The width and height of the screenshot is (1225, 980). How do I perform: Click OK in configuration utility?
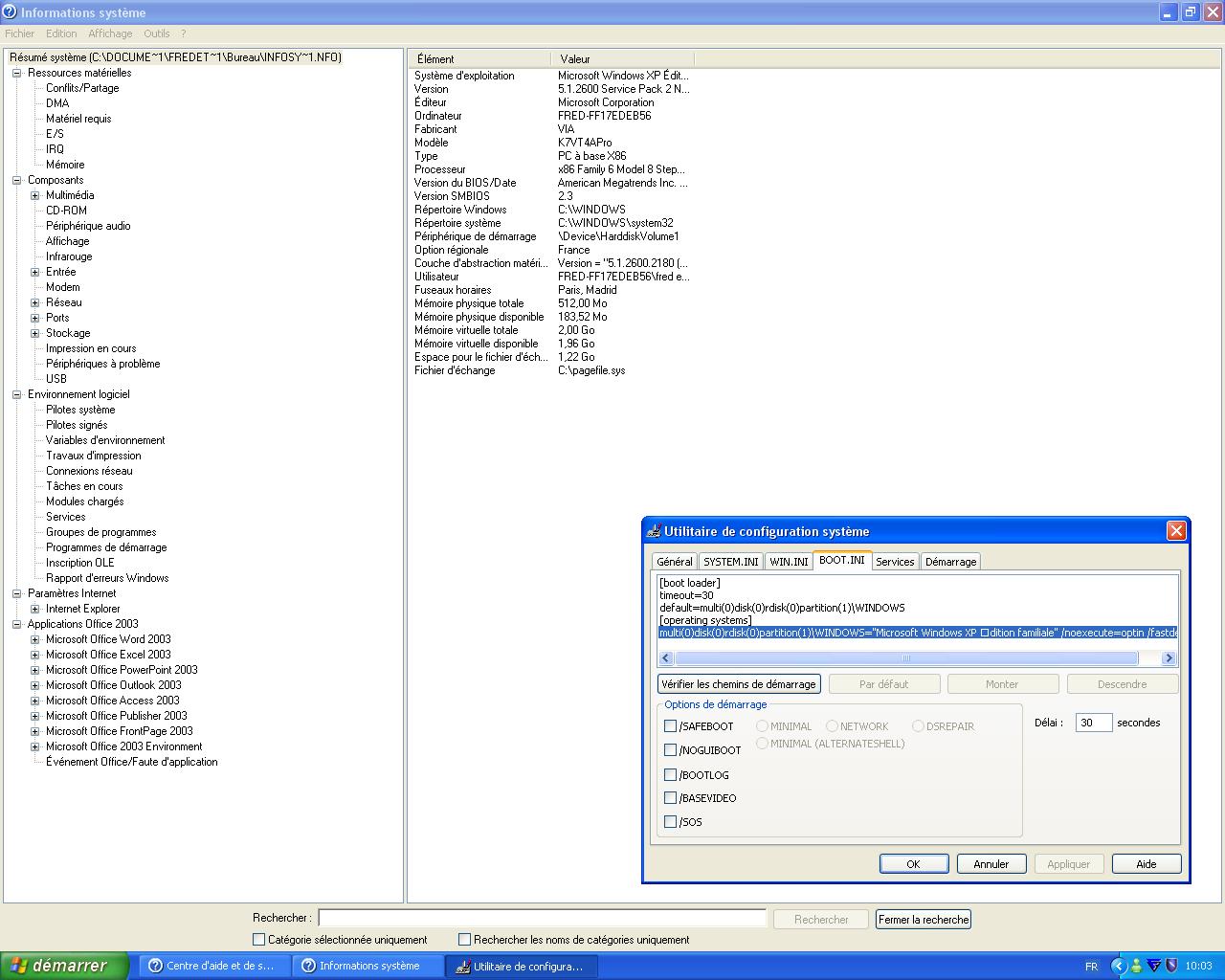coord(913,864)
